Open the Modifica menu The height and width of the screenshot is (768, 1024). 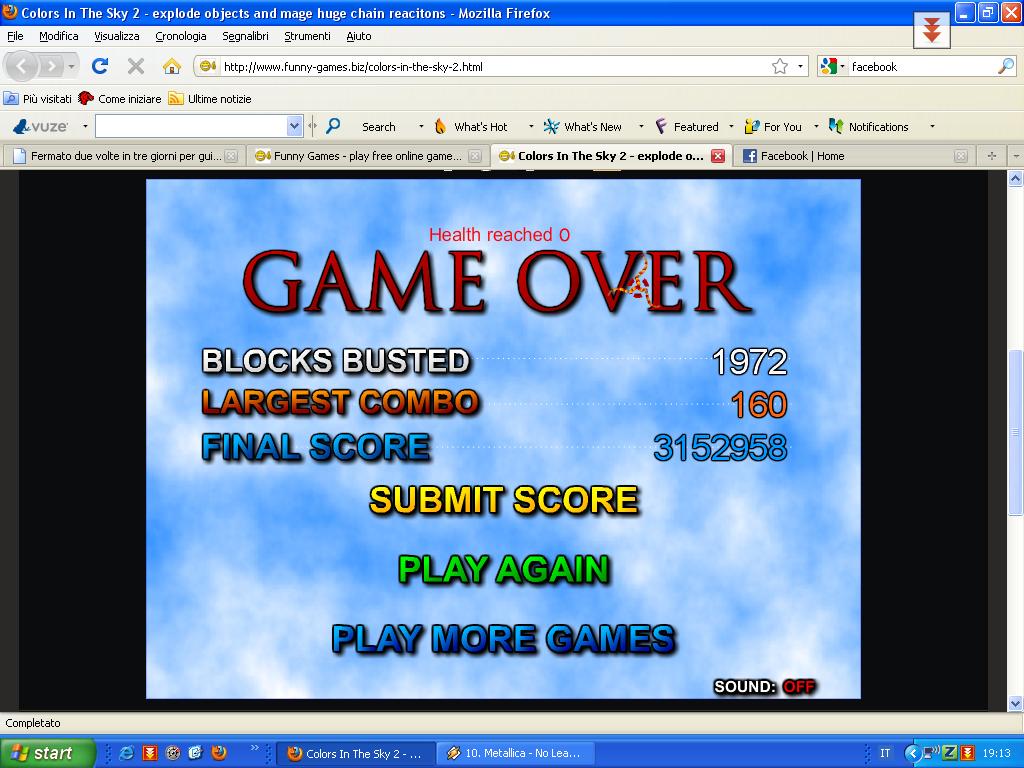[59, 36]
